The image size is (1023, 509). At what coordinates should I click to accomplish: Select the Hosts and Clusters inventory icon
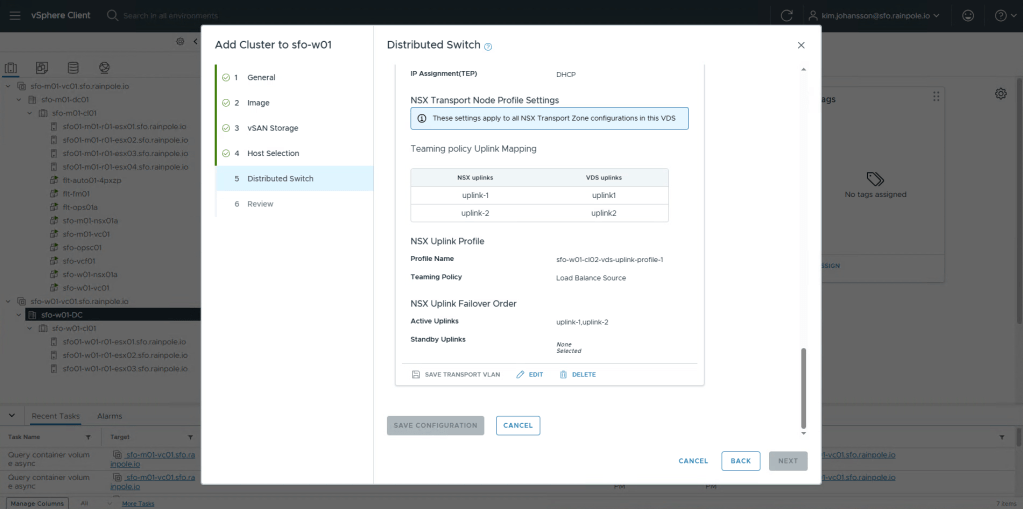(x=12, y=67)
